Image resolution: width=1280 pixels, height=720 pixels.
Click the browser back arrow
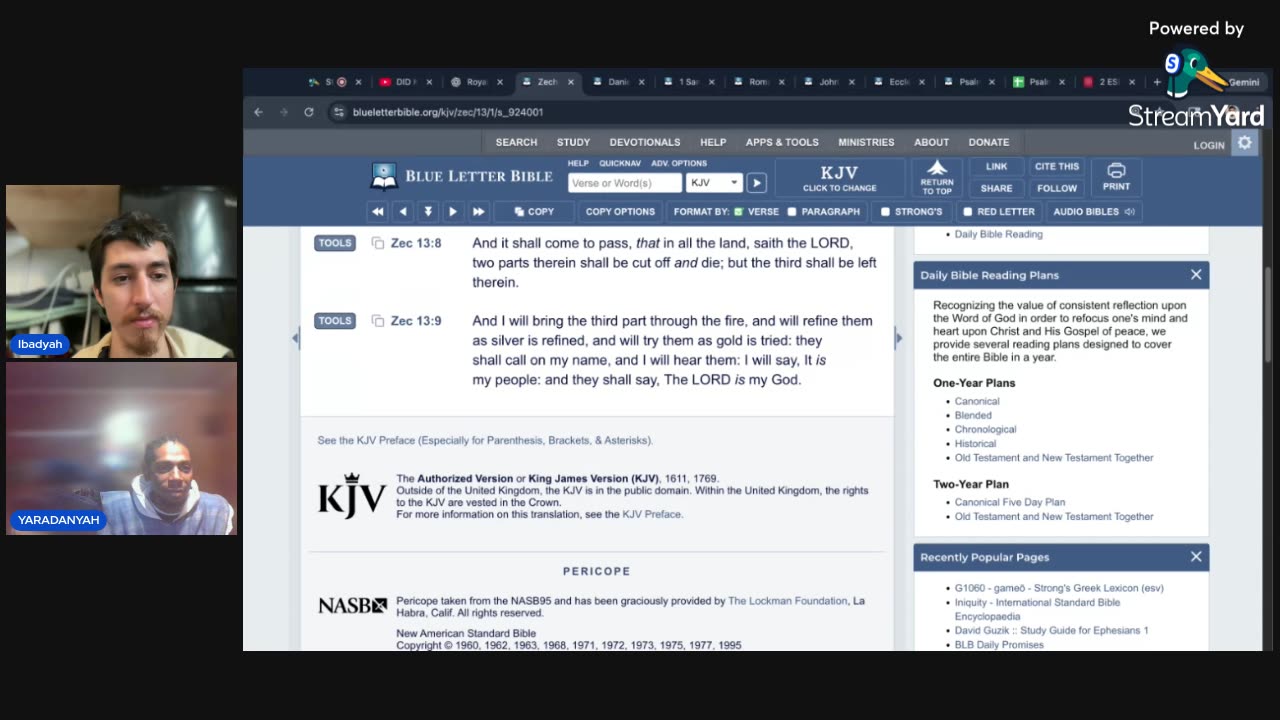259,112
